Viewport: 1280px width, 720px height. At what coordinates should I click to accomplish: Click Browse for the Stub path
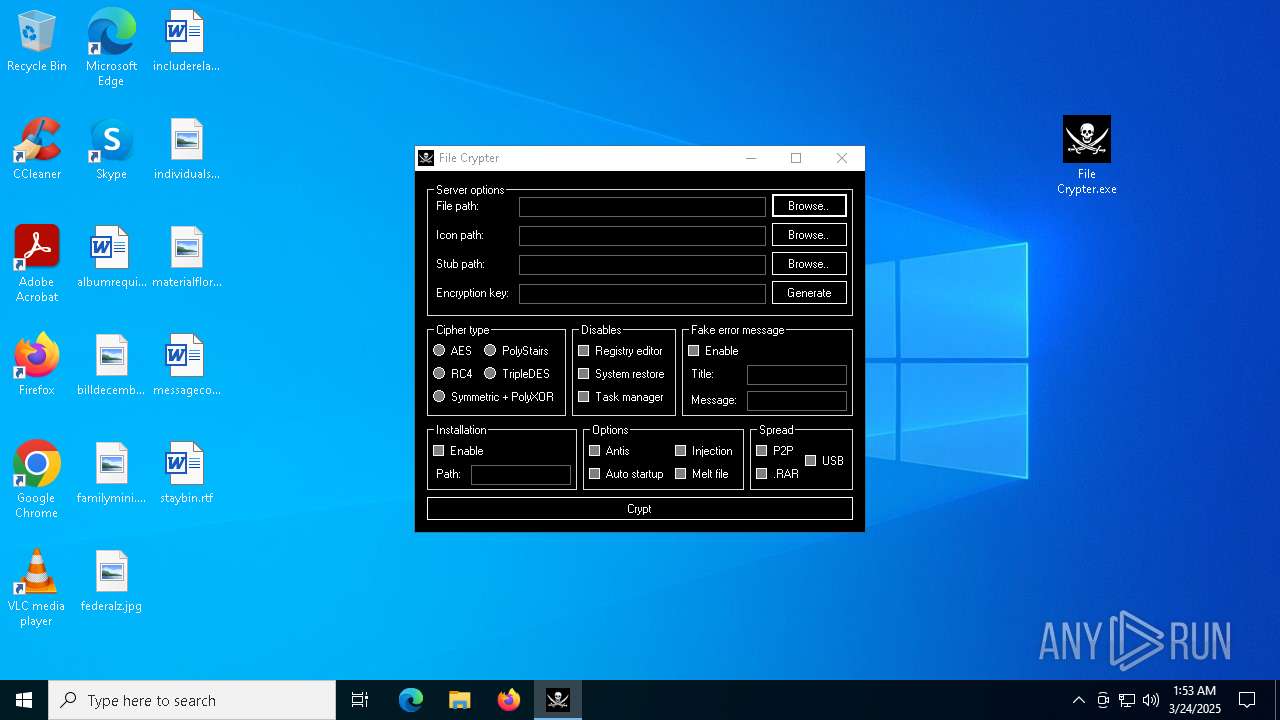(x=809, y=264)
